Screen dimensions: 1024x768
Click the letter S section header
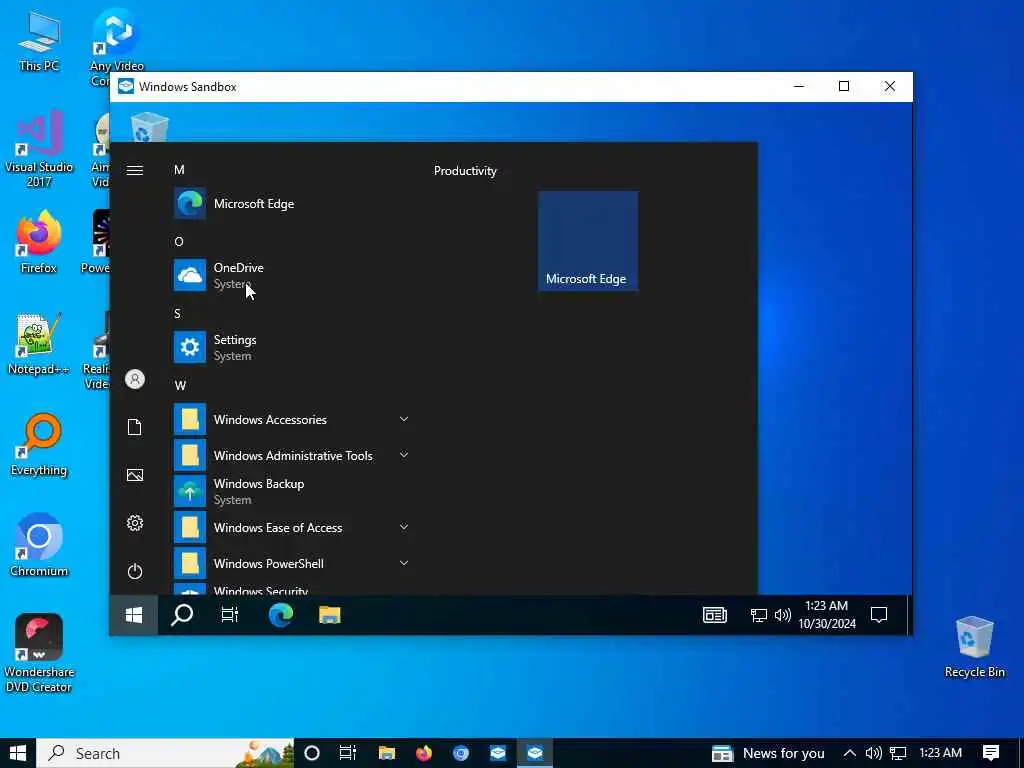(178, 313)
